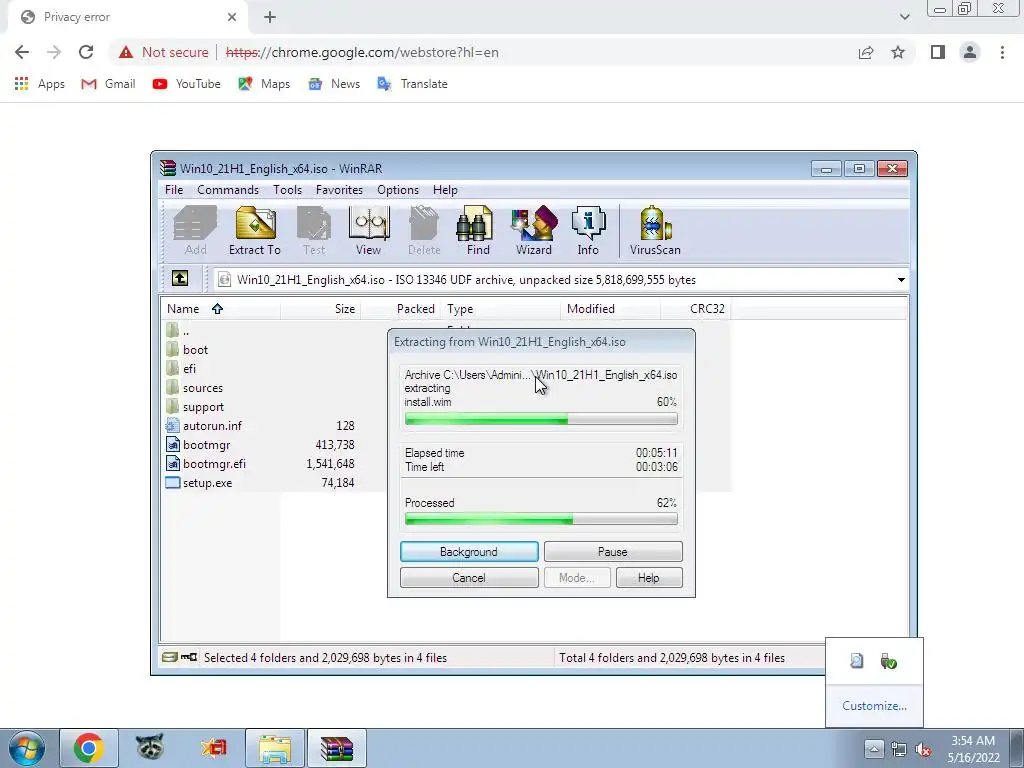Screen dimensions: 1024x768
Task: Click Help button in extraction dialog
Action: tap(648, 578)
